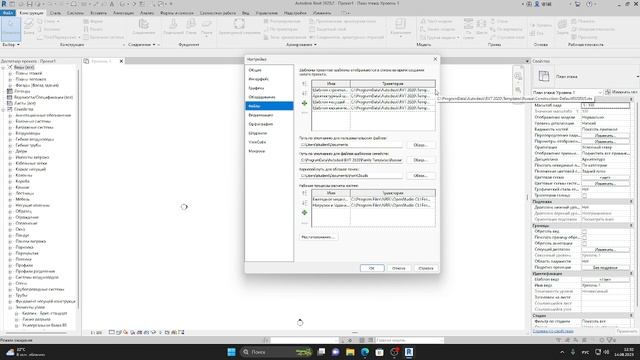This screenshot has height=360, width=640.
Task: Open Справка по свойствам link
Action: (553, 331)
